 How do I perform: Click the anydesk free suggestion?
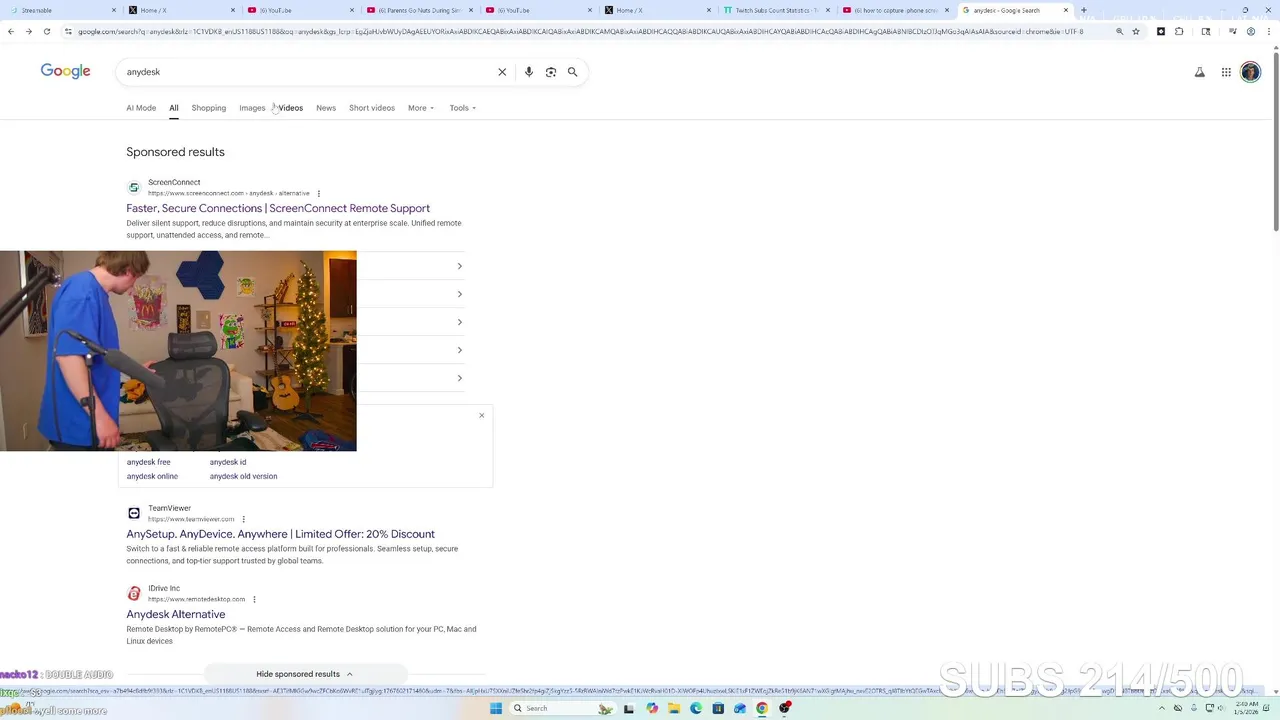(149, 462)
